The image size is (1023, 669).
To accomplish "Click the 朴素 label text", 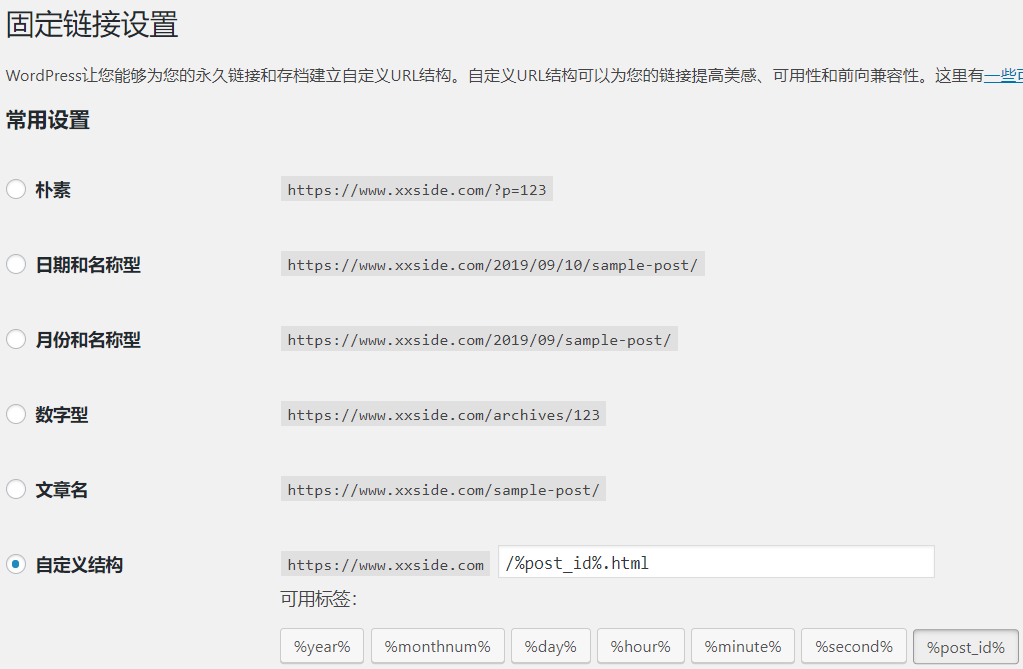I will (53, 190).
